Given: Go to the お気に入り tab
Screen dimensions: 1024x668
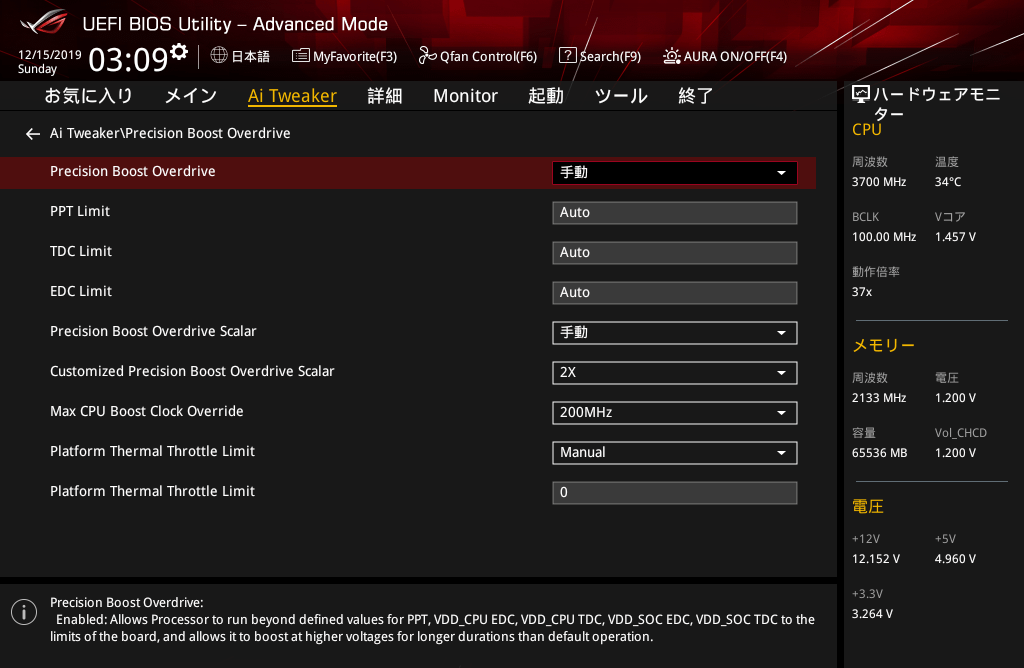Looking at the screenshot, I should (88, 96).
